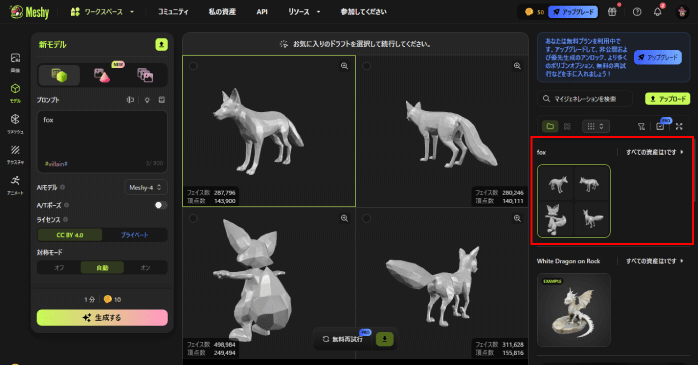Switch to folder view in assets panel
This screenshot has width=698, height=365.
550,126
